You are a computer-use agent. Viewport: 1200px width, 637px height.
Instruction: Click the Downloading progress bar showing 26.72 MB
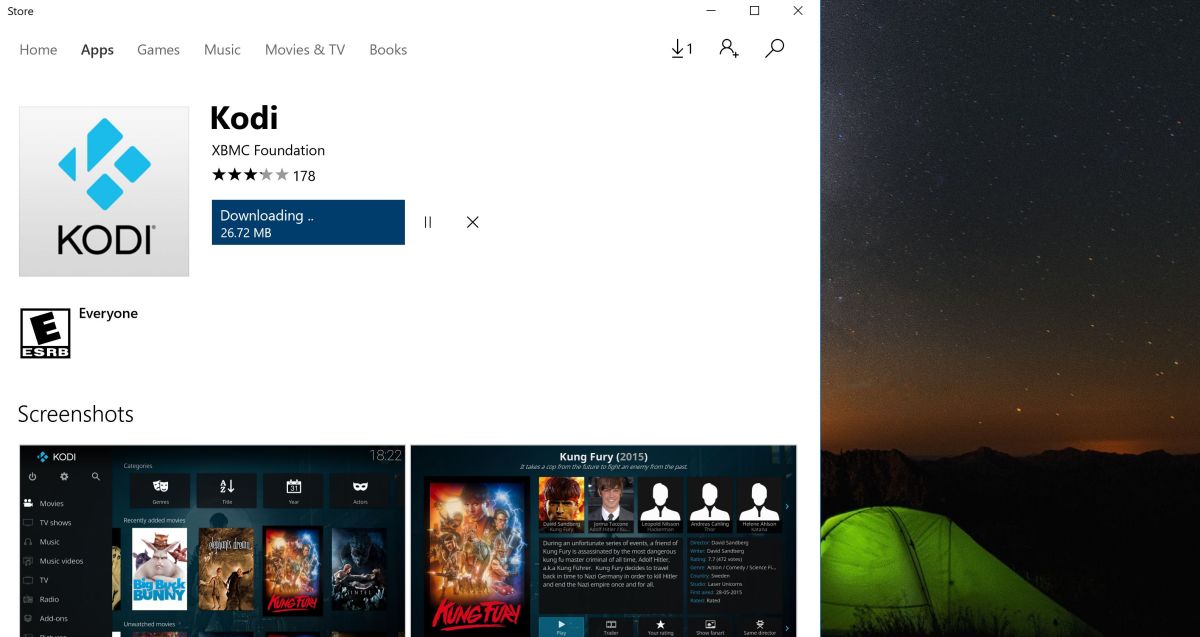[308, 222]
